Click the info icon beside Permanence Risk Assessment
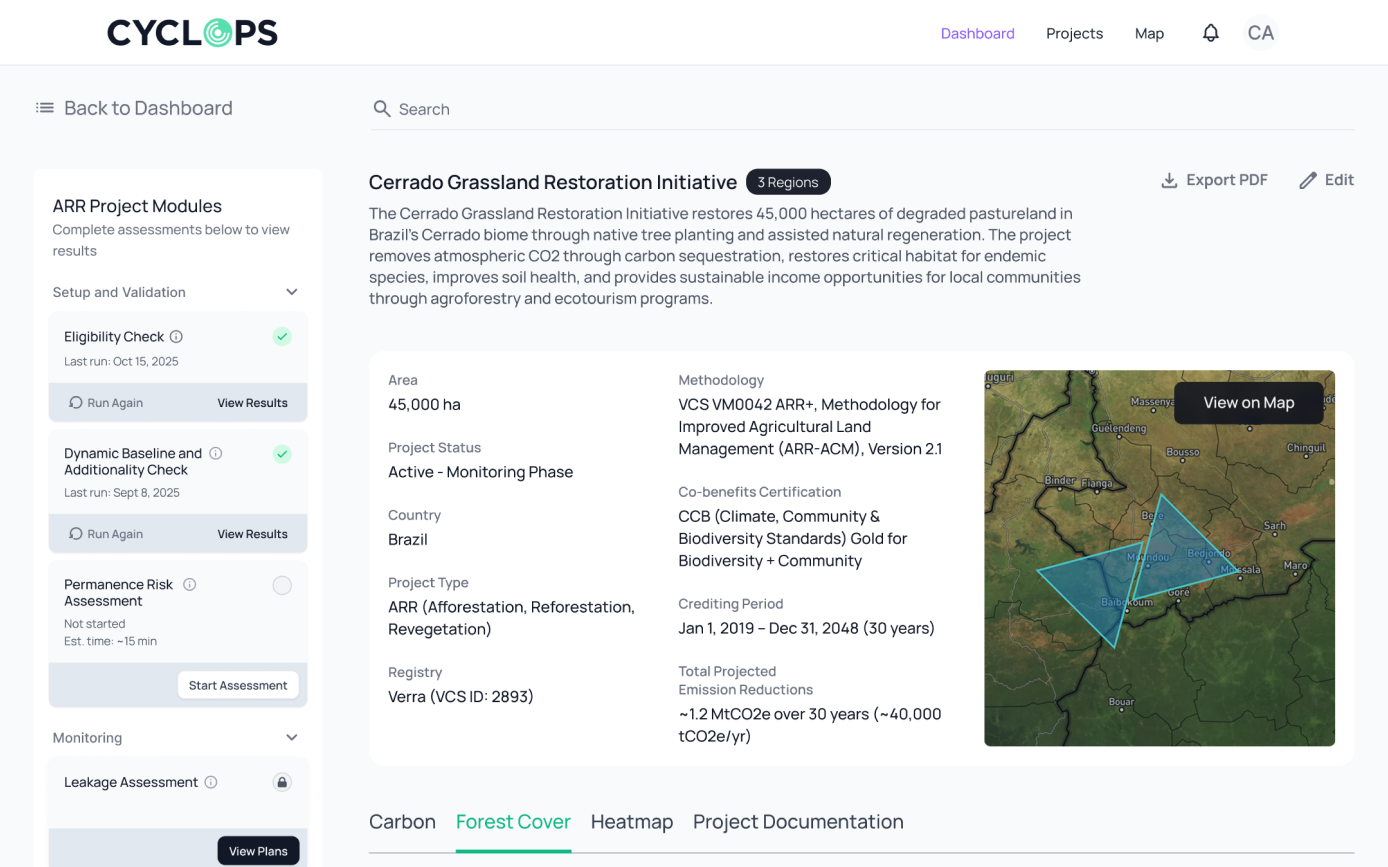1388x867 pixels. pos(189,585)
